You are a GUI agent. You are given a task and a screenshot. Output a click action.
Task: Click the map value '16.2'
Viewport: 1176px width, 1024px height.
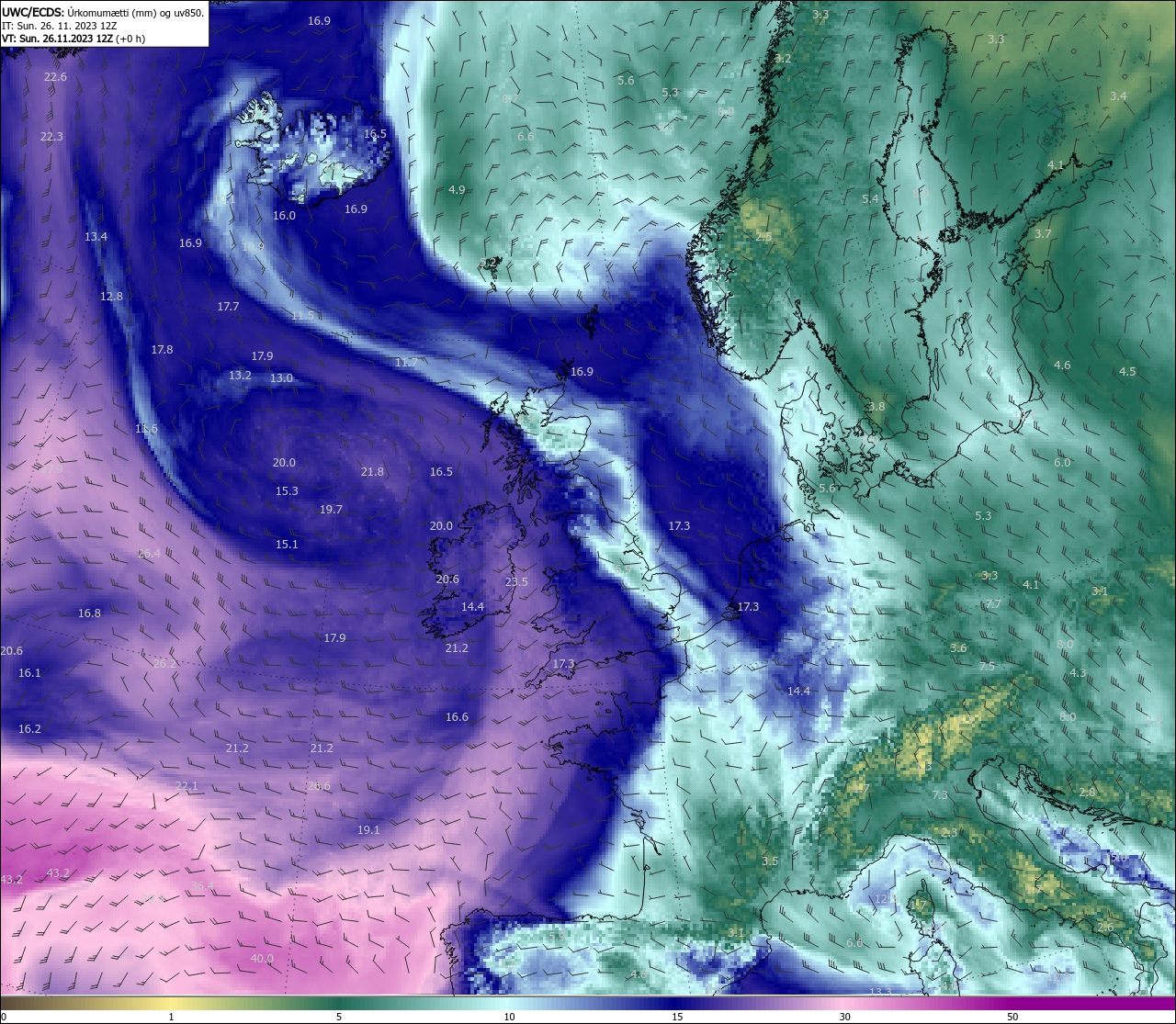click(x=29, y=729)
